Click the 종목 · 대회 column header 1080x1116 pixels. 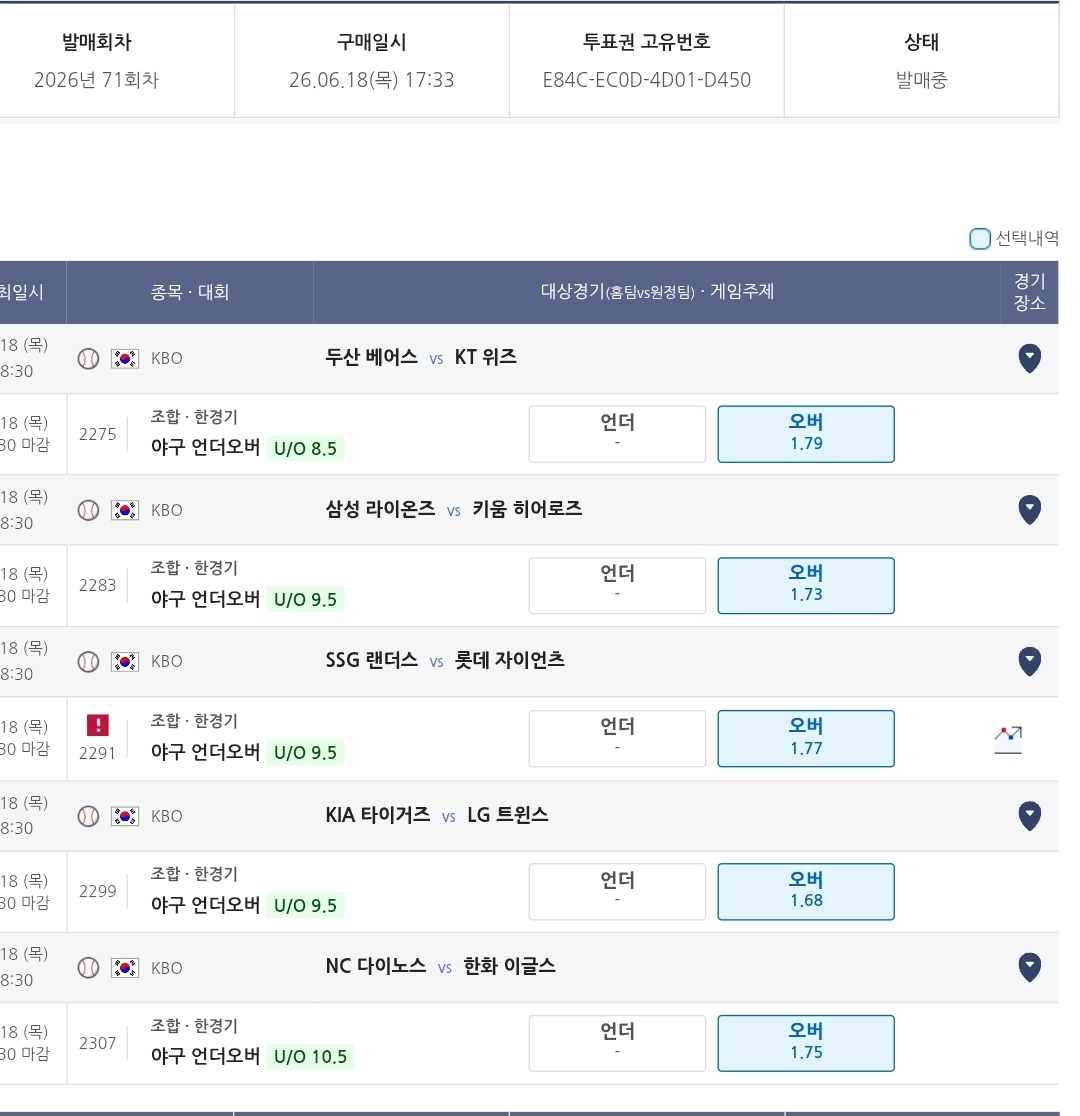tap(190, 293)
